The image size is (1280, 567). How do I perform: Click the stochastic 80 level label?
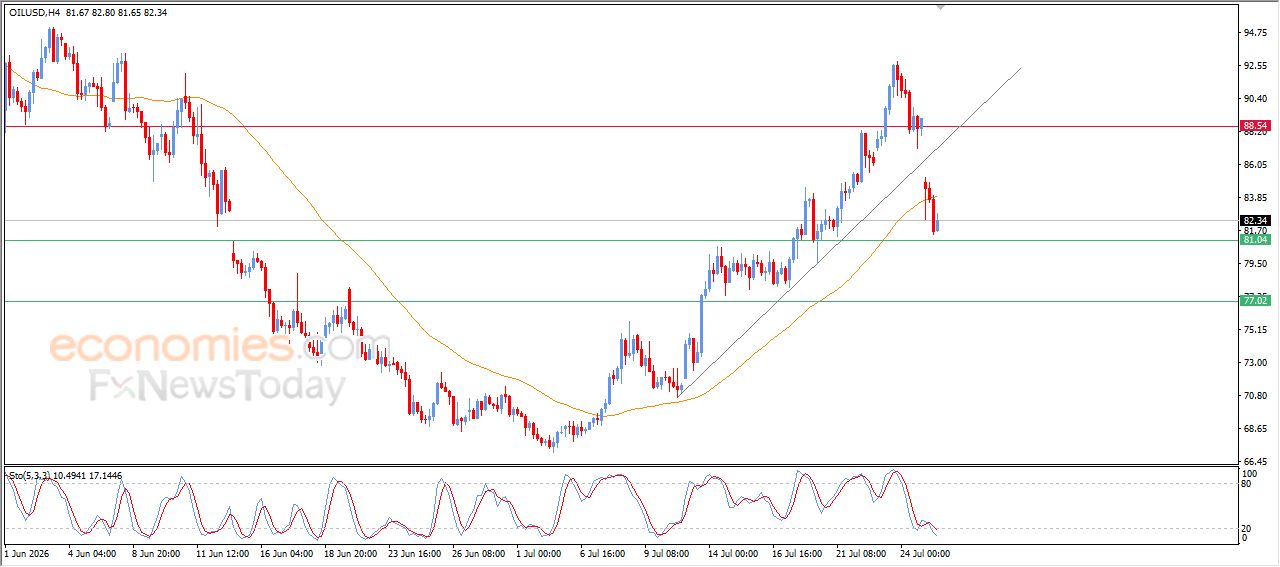coord(1247,483)
